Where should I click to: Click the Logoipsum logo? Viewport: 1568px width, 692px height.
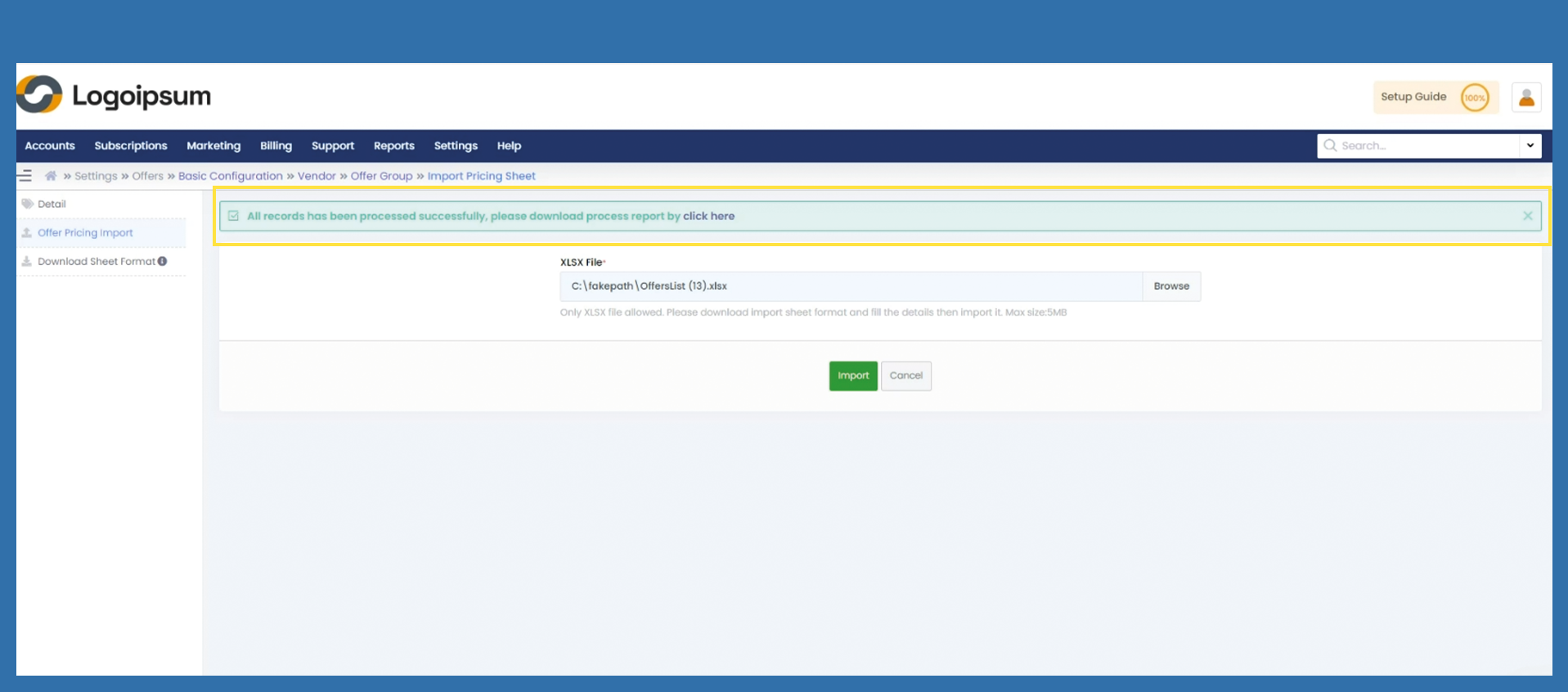click(x=114, y=96)
